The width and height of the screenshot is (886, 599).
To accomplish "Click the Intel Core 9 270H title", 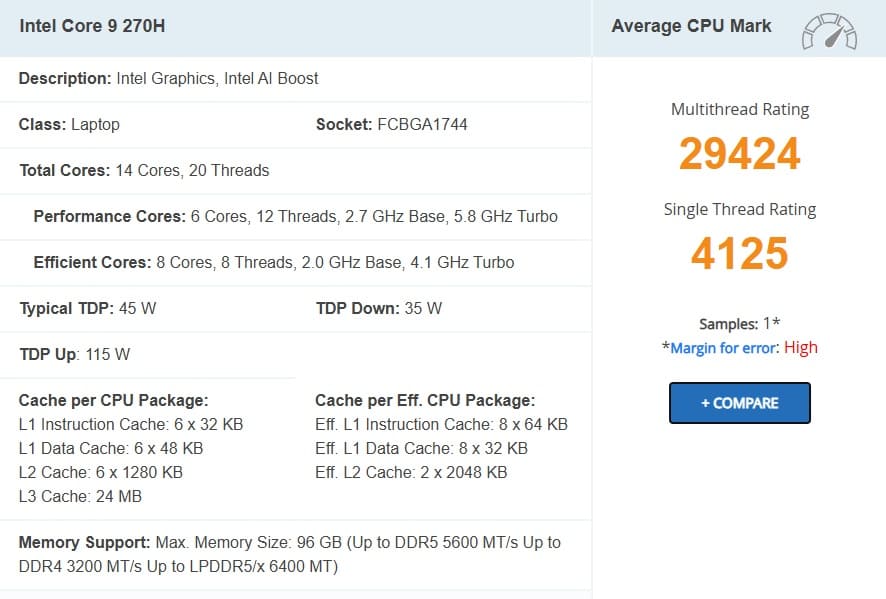I will (x=92, y=26).
